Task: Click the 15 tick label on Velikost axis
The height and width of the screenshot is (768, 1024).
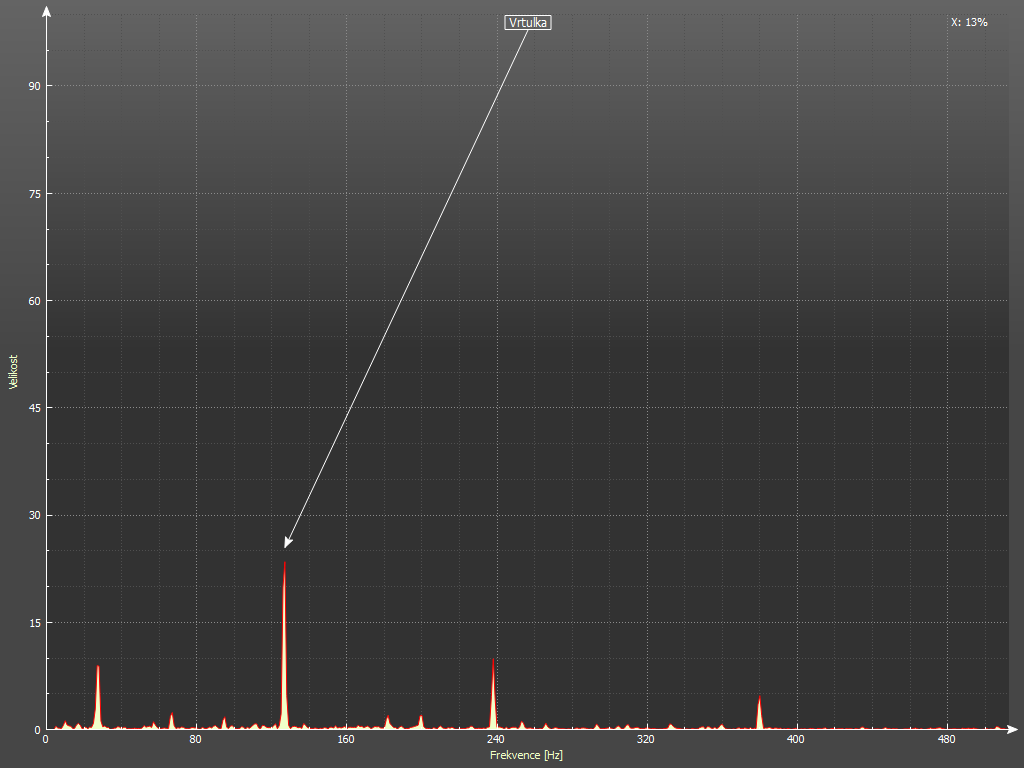Action: pyautogui.click(x=34, y=622)
